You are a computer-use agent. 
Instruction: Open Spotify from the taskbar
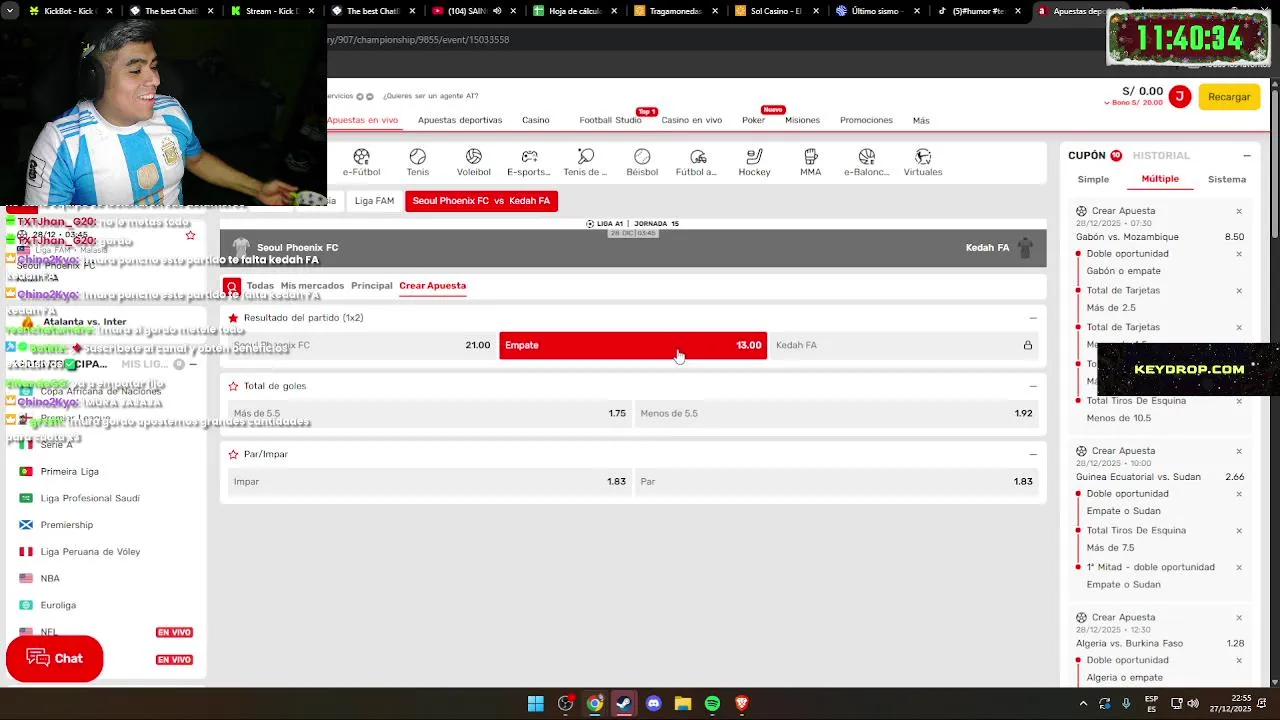712,704
